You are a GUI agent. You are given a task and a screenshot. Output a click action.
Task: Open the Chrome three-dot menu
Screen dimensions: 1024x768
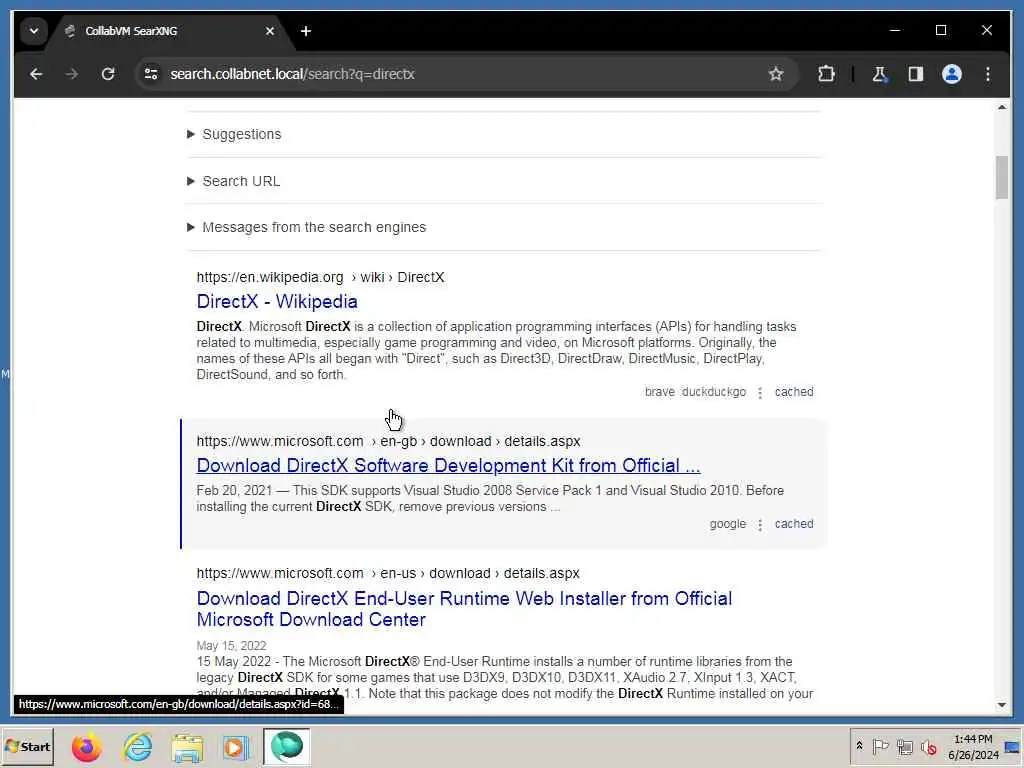987,74
